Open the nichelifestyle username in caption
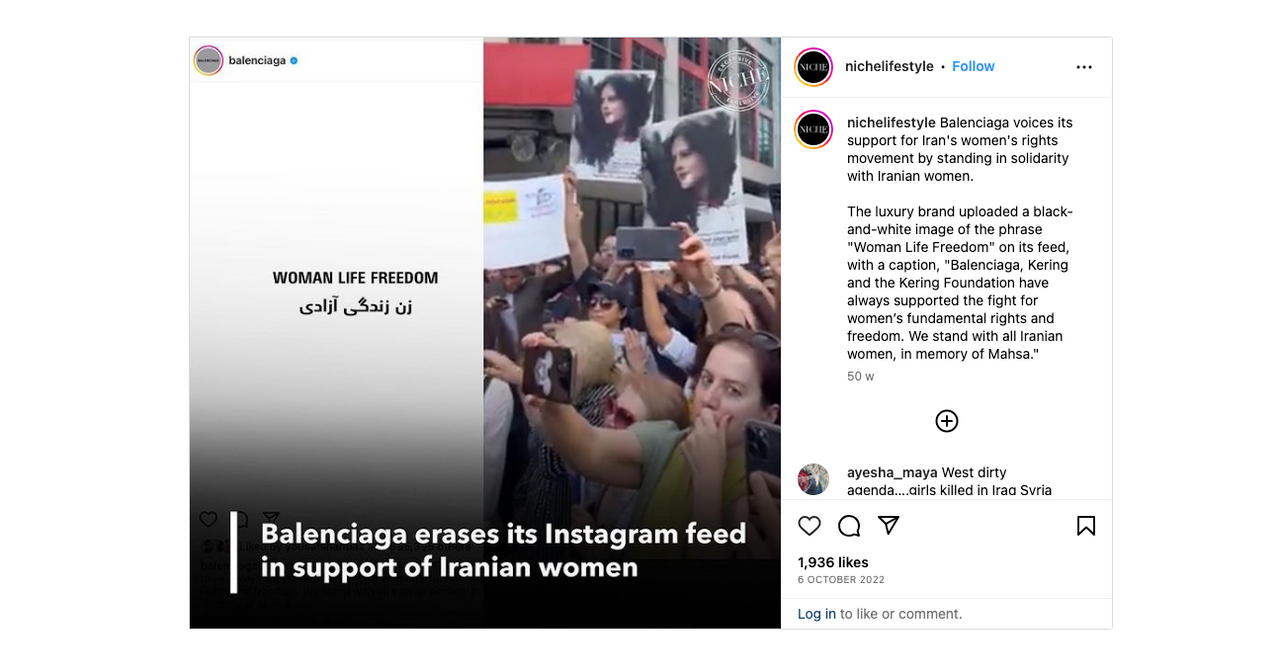1280x672 pixels. 891,123
